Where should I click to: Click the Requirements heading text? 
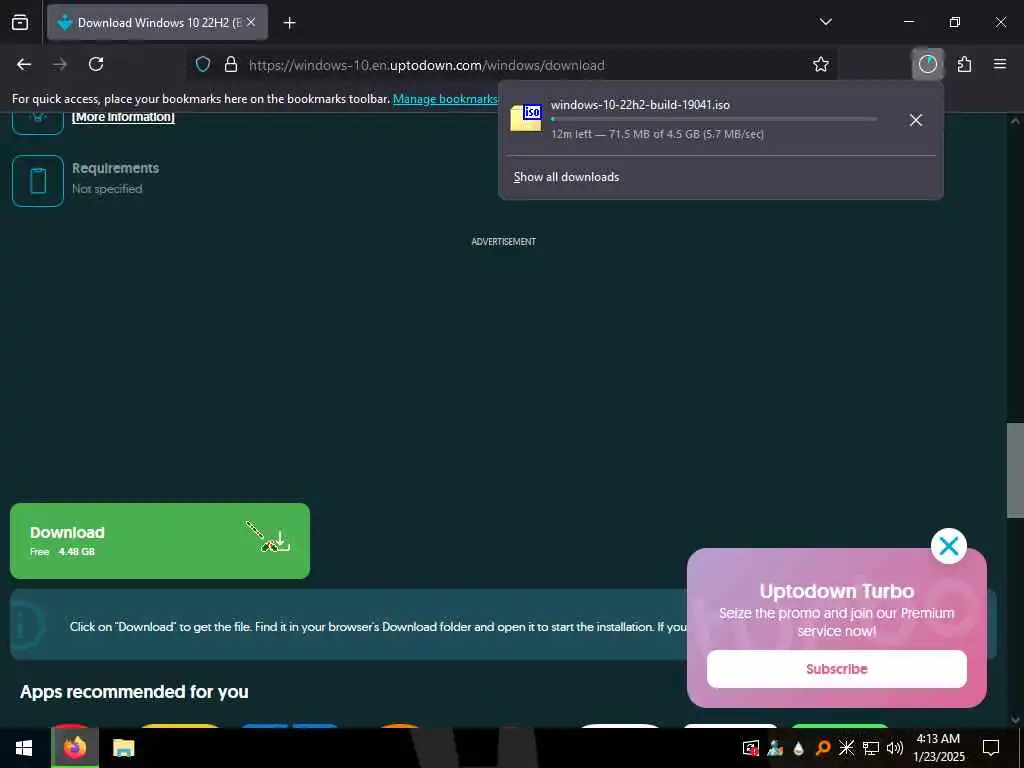point(115,168)
